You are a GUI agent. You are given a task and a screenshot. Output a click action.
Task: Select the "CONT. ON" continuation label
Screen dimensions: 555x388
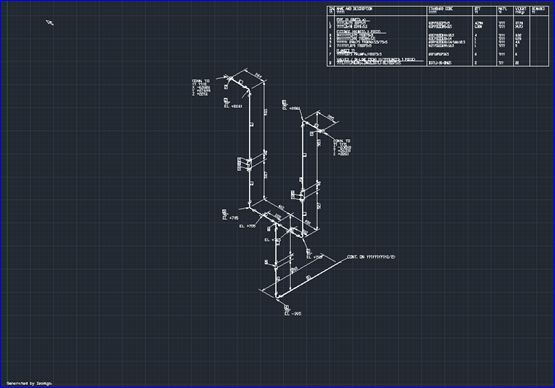371,257
